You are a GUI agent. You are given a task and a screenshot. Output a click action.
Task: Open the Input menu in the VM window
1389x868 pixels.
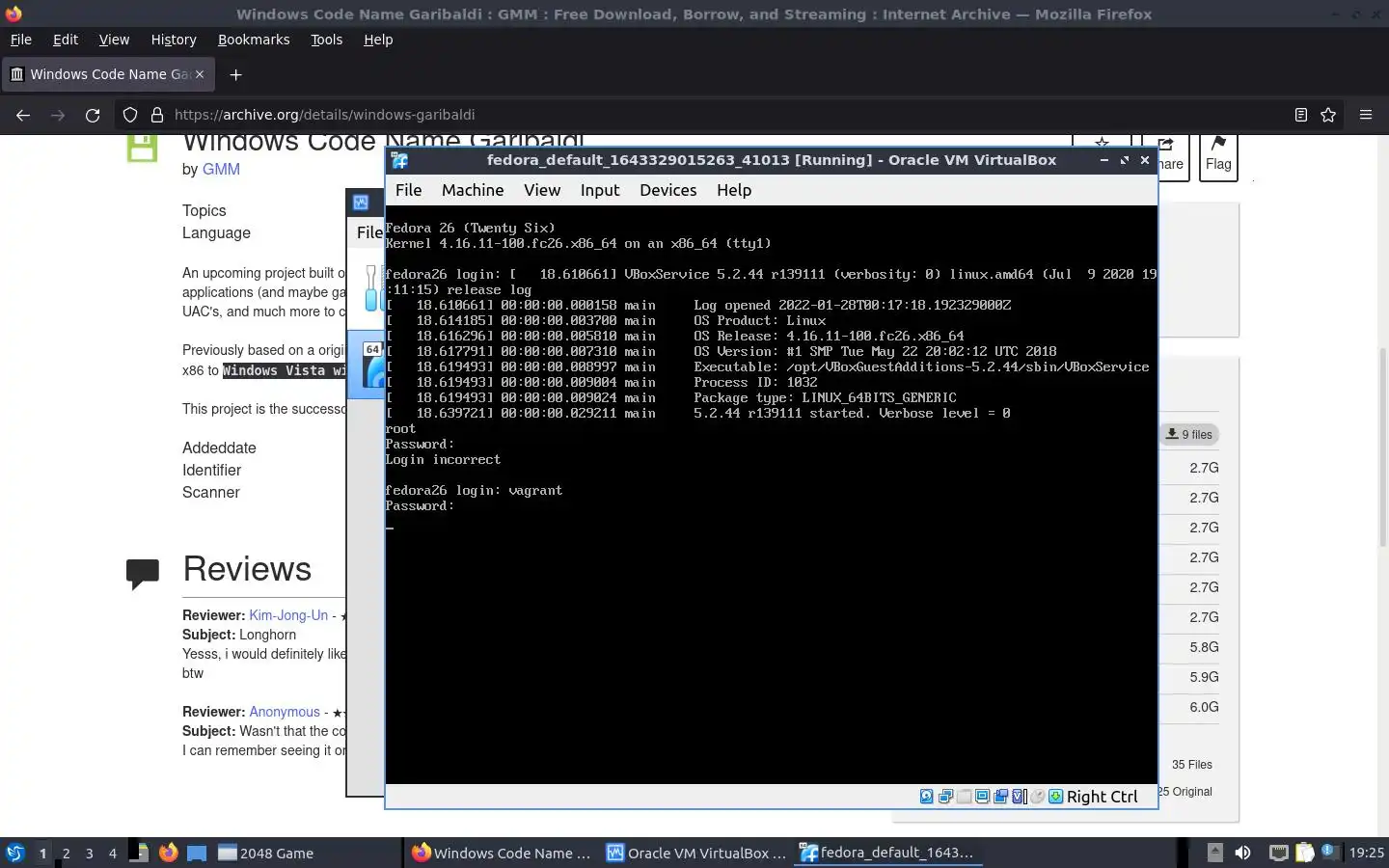[x=600, y=190]
